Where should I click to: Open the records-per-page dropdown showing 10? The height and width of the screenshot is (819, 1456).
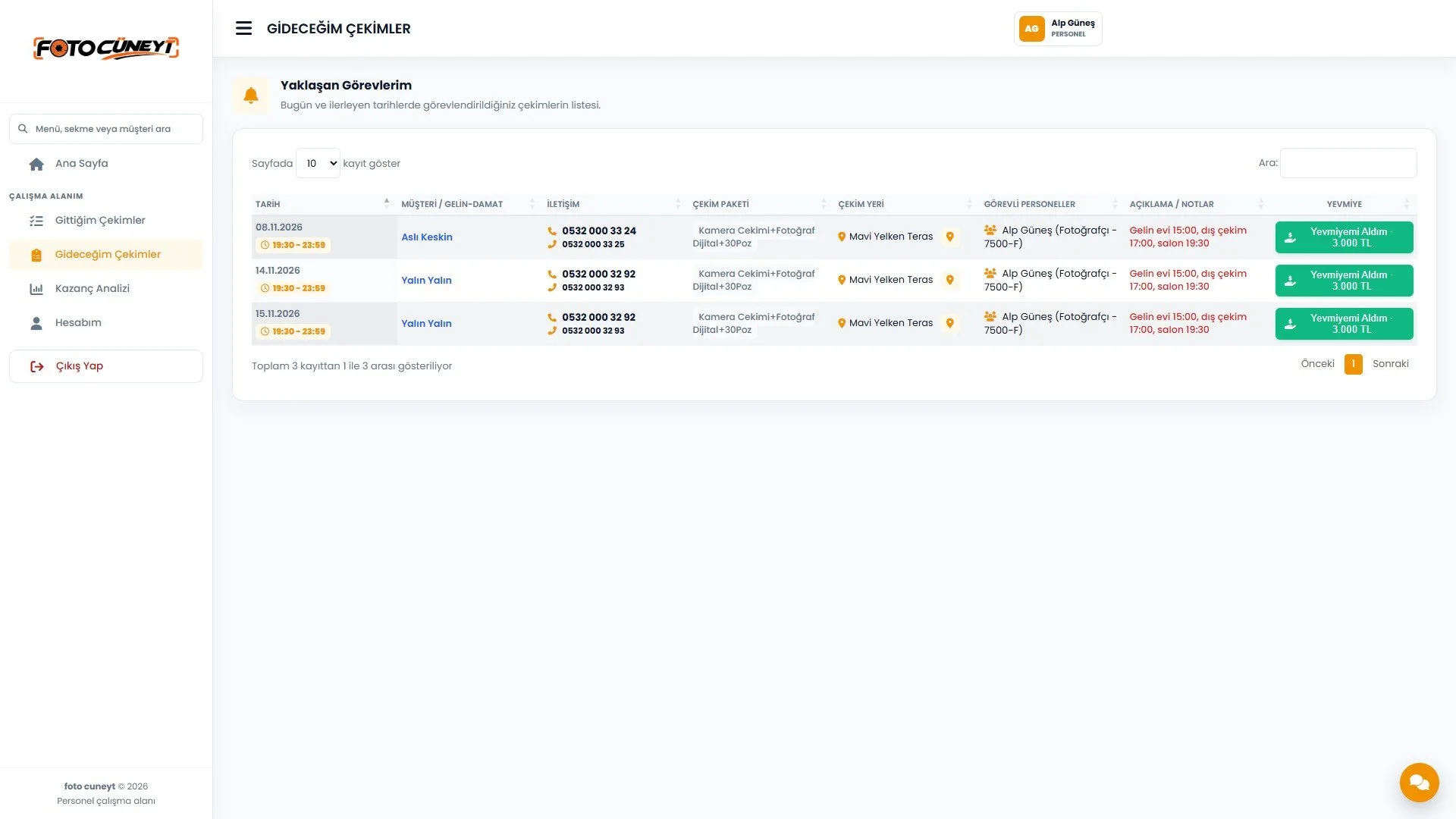pos(318,163)
